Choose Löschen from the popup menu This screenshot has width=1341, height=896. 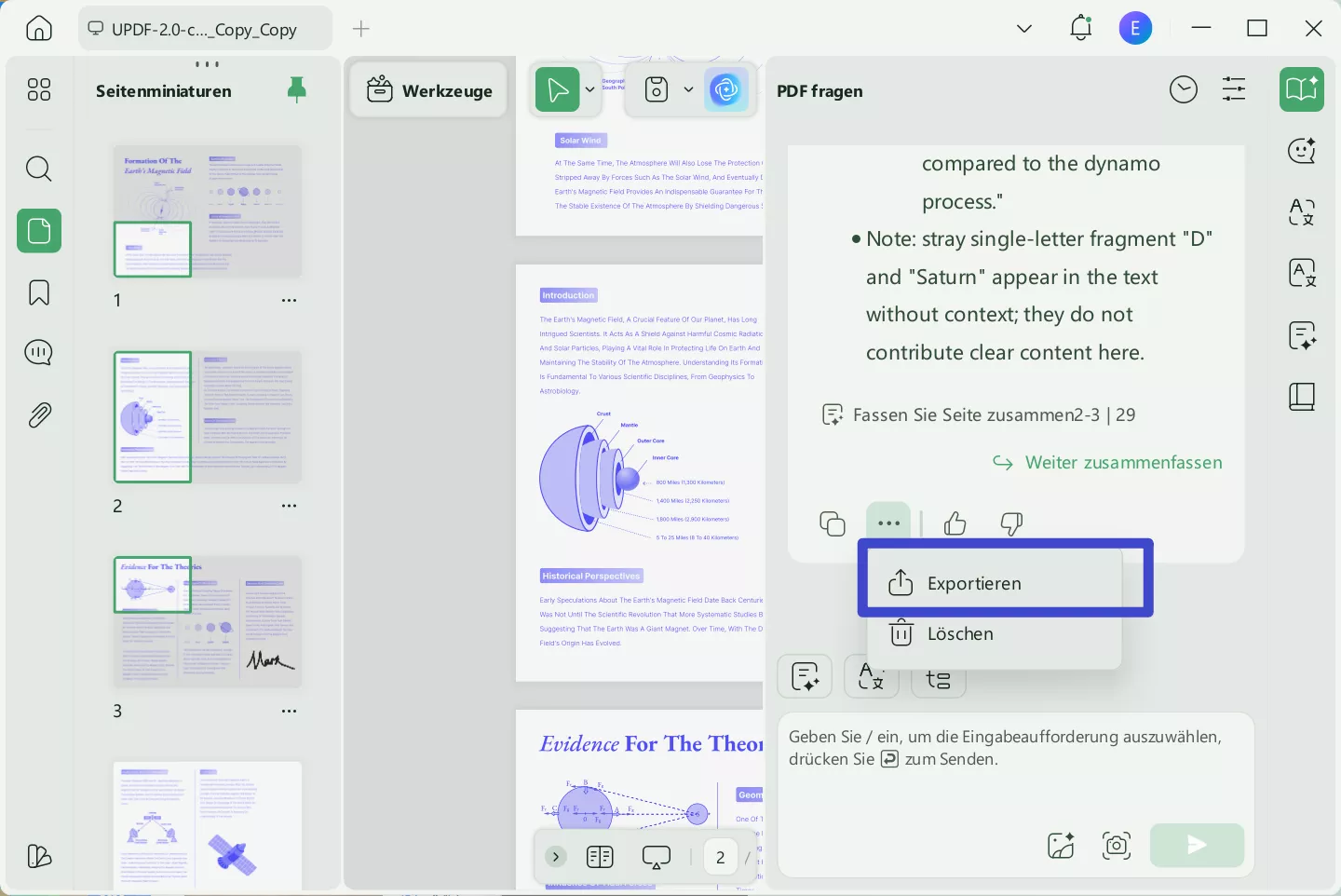(x=995, y=633)
